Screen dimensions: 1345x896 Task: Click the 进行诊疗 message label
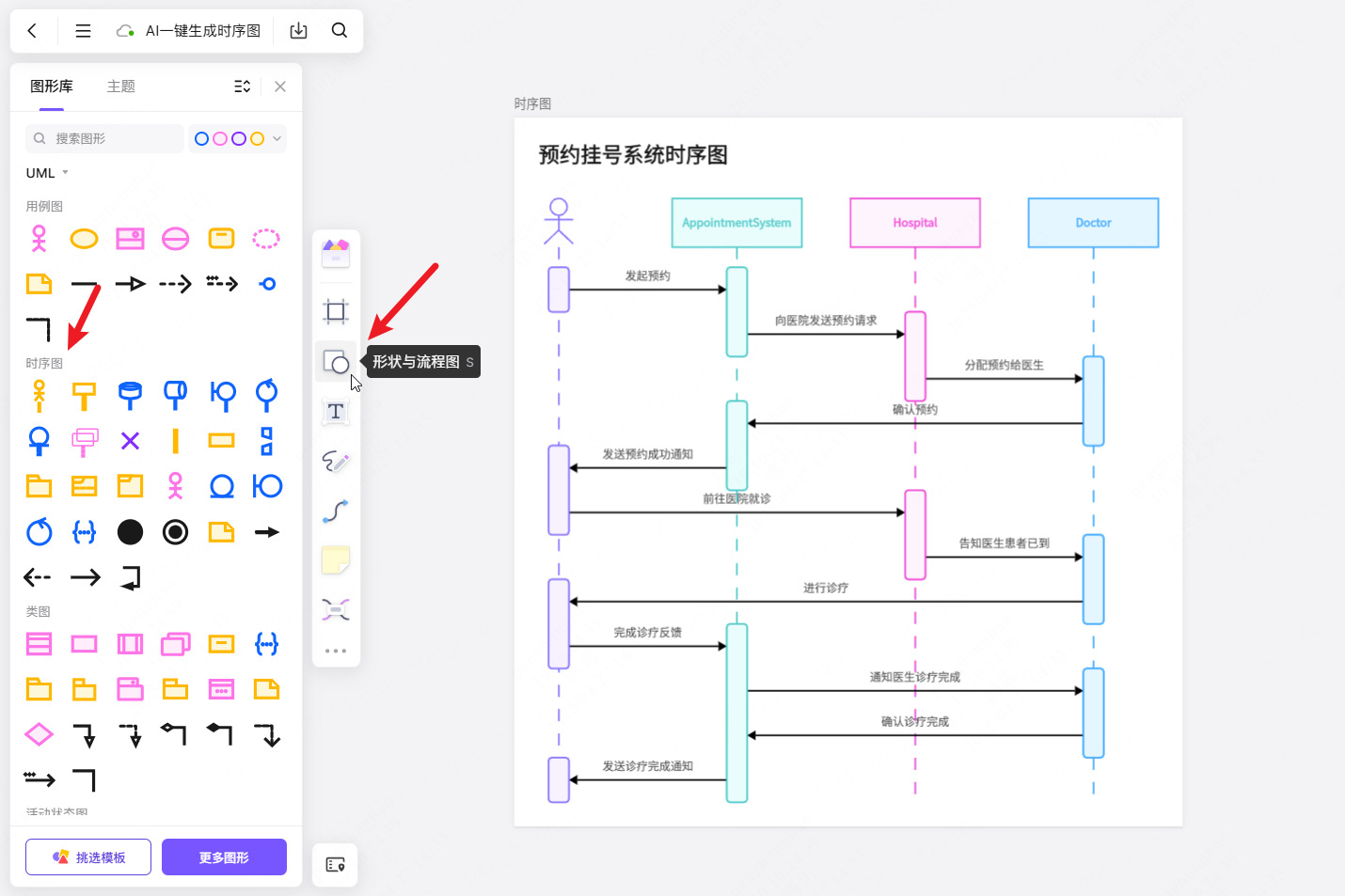click(x=826, y=588)
